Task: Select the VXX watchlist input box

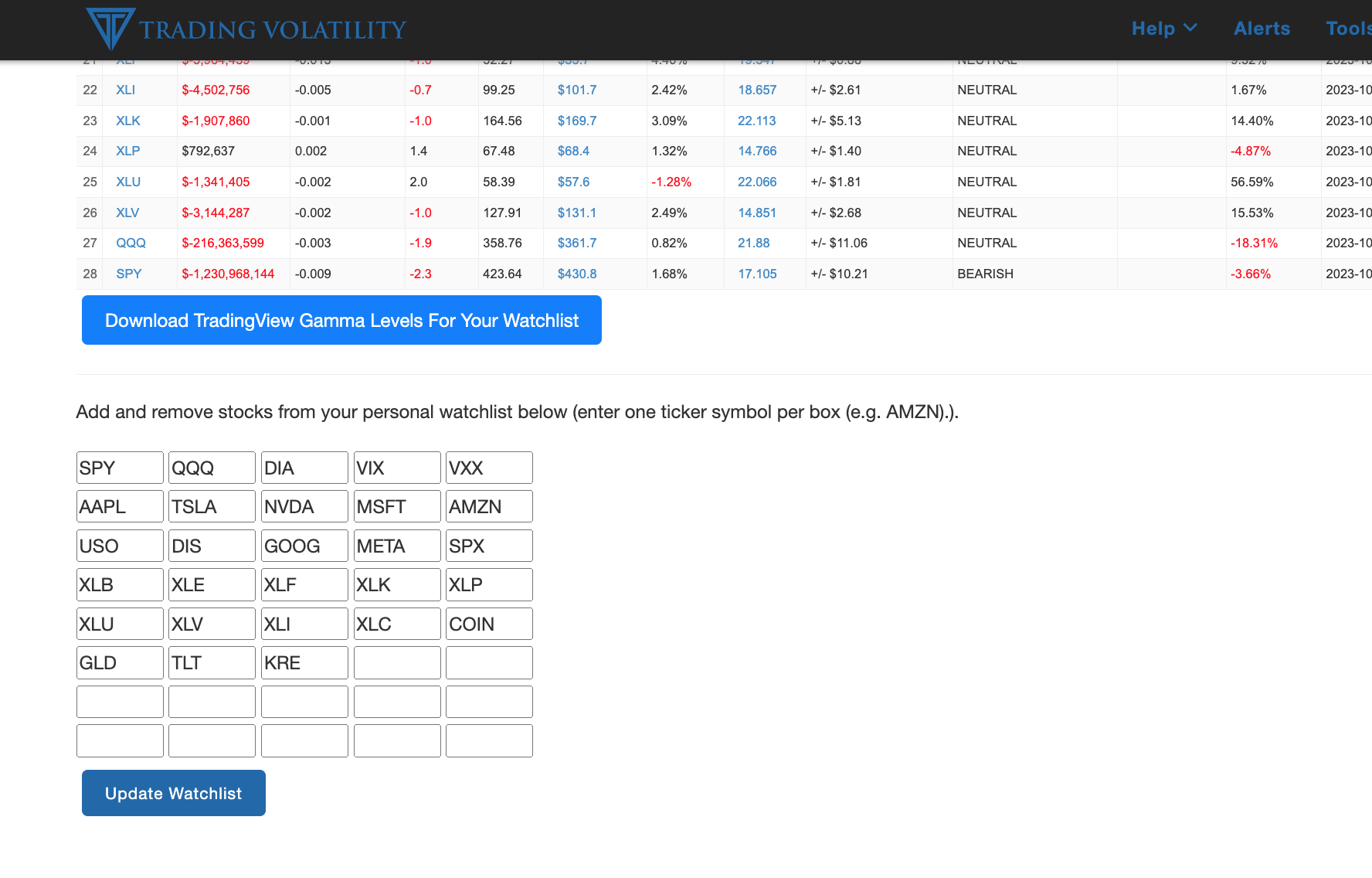Action: (489, 468)
